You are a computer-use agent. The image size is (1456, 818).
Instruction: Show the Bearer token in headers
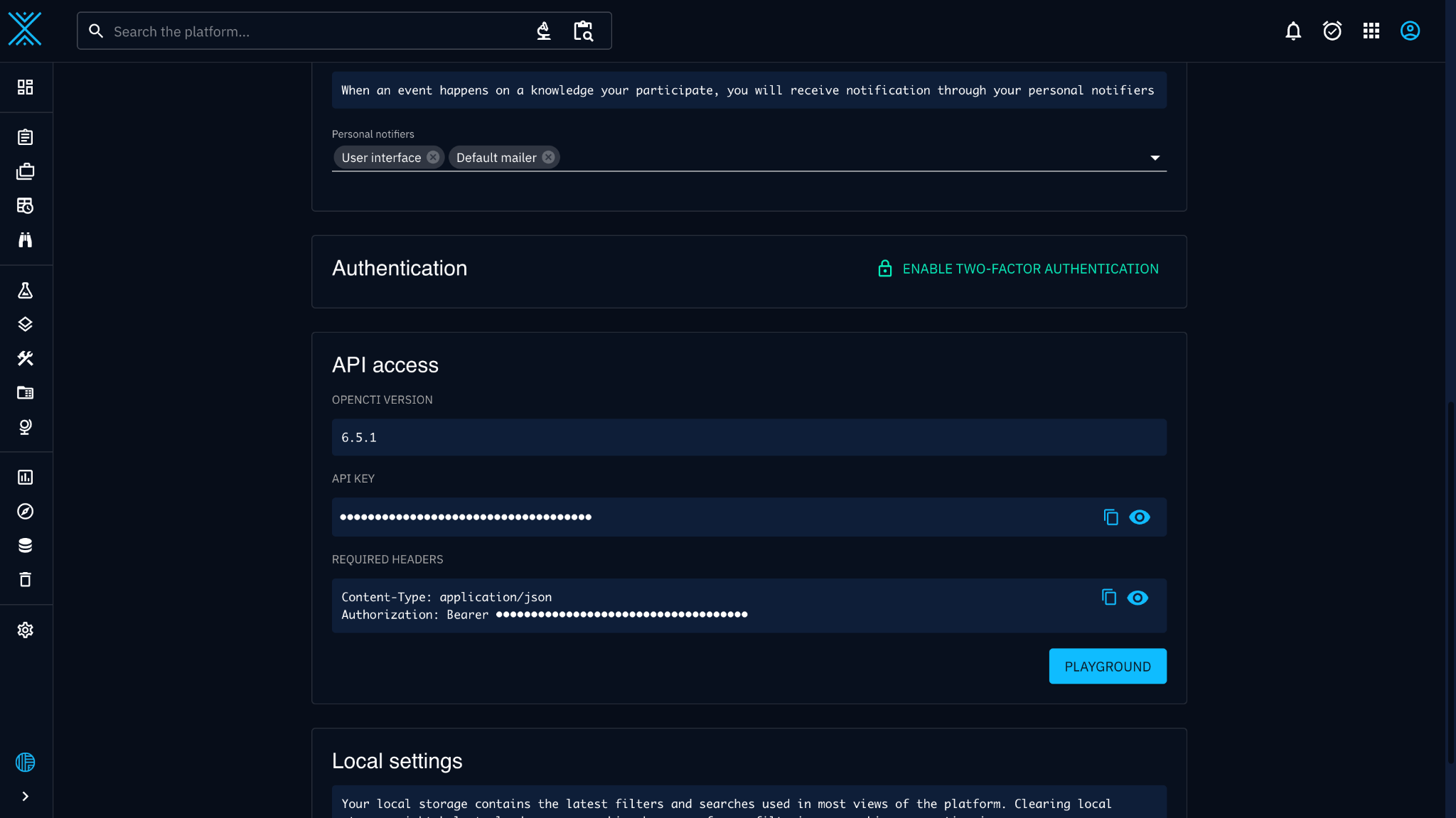click(1137, 598)
